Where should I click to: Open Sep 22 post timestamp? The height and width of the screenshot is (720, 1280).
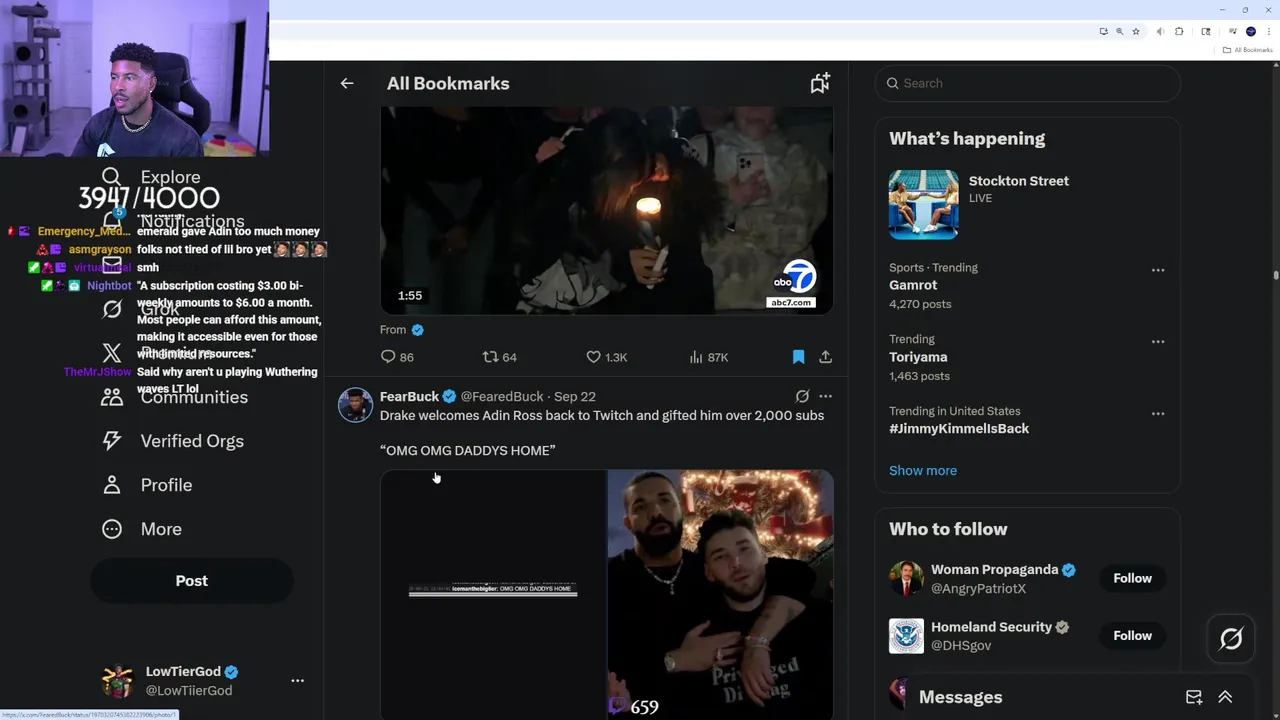pyautogui.click(x=575, y=397)
